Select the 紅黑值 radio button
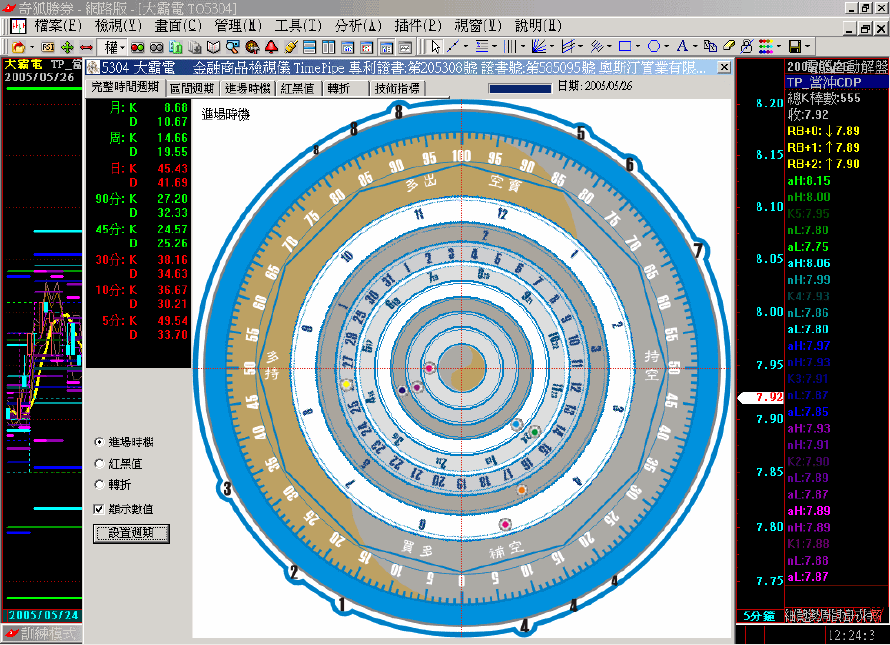 98,463
